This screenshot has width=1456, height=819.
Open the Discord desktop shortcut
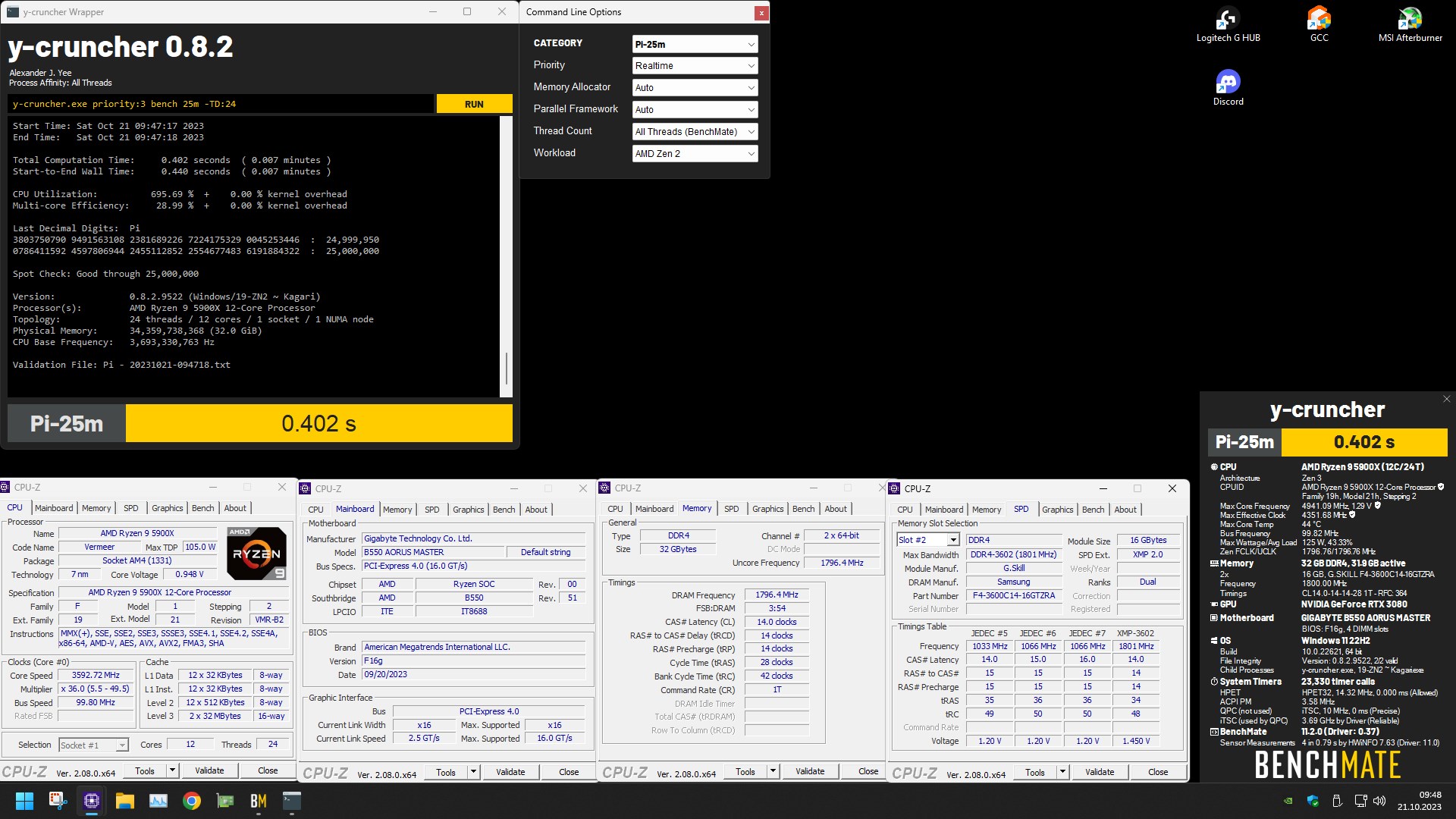coord(1228,88)
